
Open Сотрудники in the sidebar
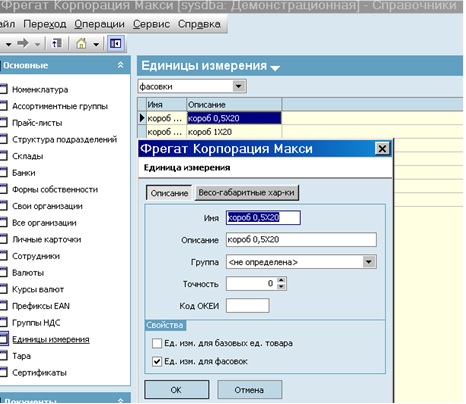pyautogui.click(x=36, y=256)
